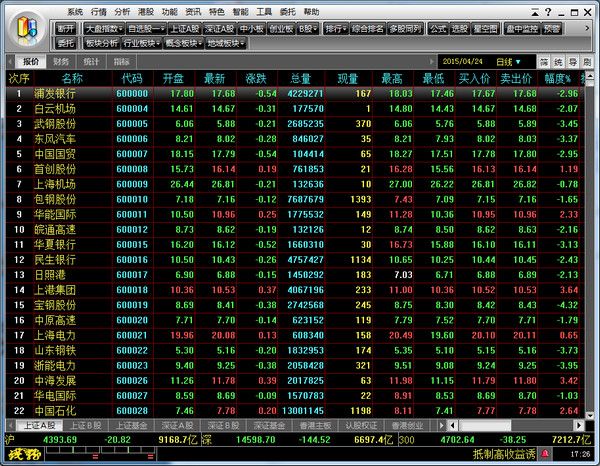Screen dimensions: 600x466
Task: Sort by the 幅度% column header
Action: coord(558,79)
